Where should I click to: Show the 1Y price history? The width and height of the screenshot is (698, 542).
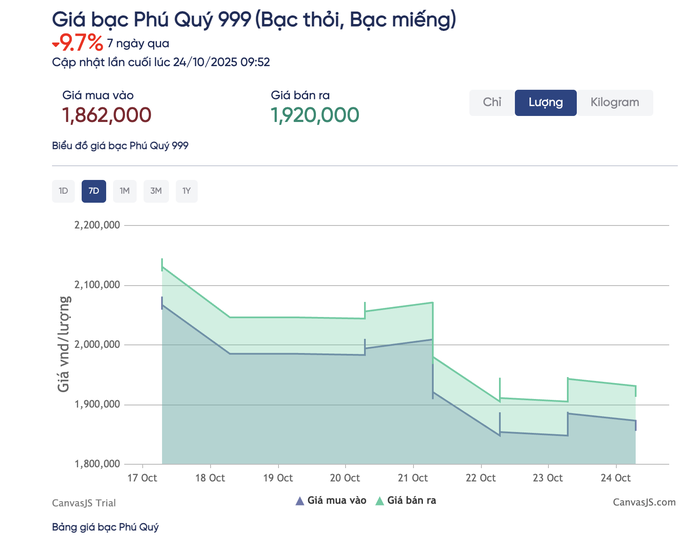(x=186, y=190)
